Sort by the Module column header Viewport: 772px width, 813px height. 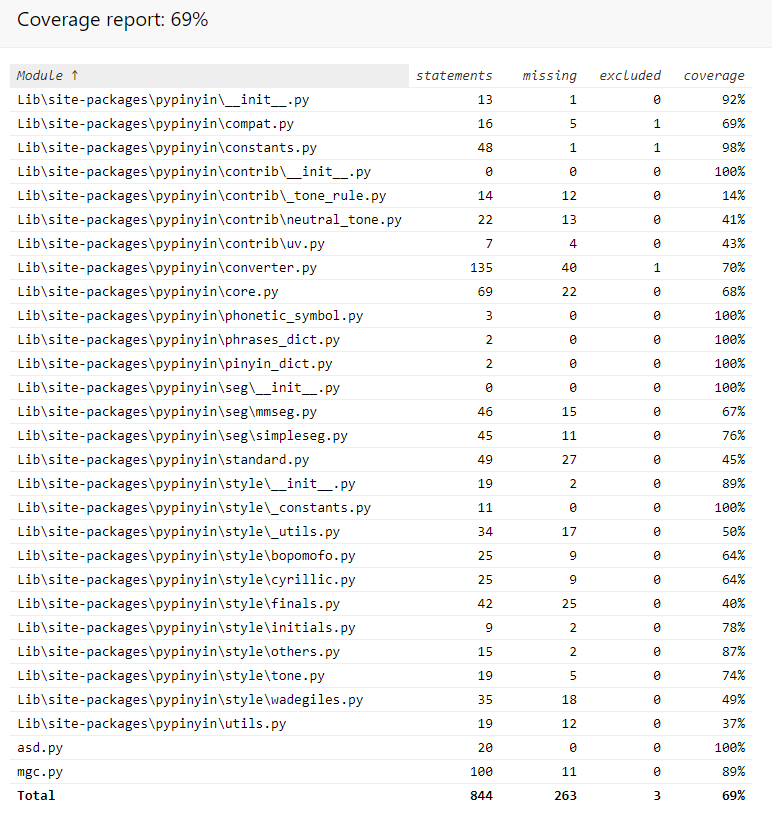tap(48, 76)
